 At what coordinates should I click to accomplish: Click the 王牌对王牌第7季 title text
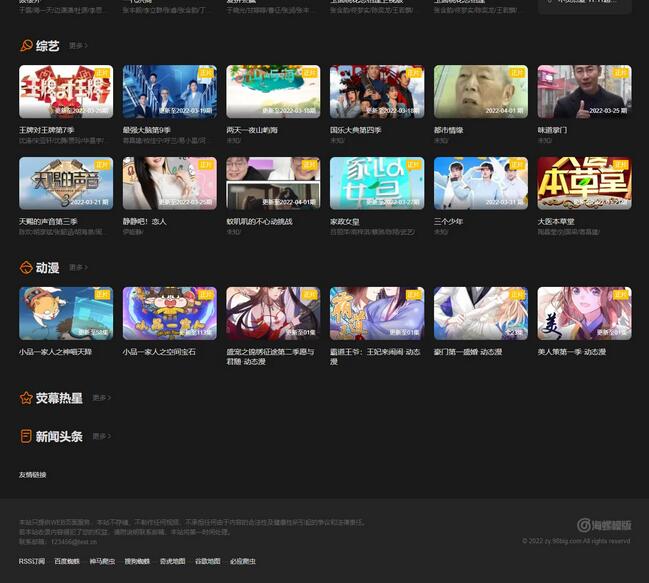click(x=46, y=130)
